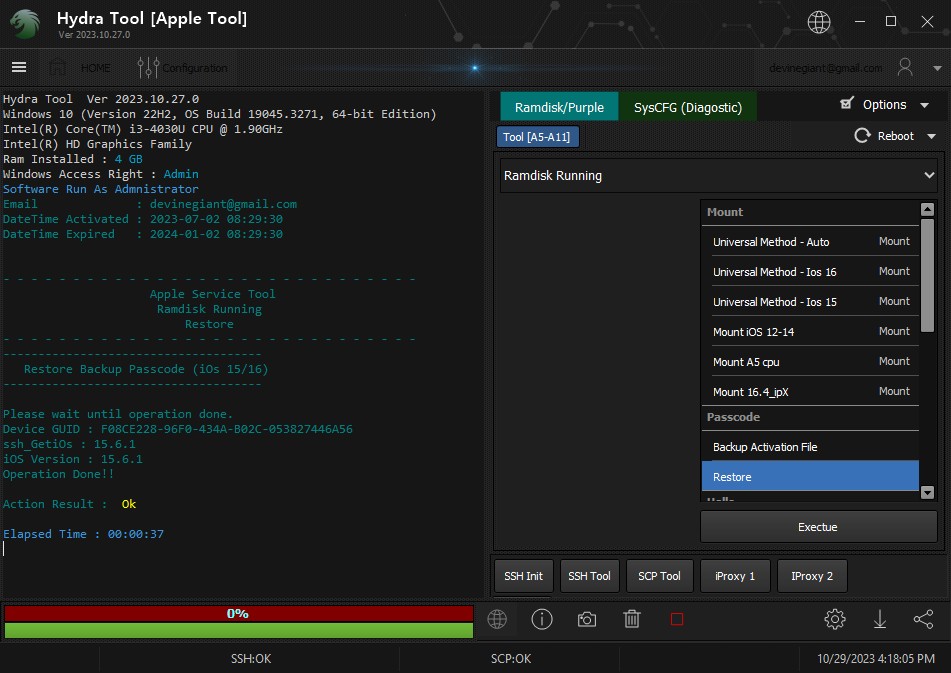Image resolution: width=951 pixels, height=673 pixels.
Task: Click the download arrow icon
Action: coord(879,620)
